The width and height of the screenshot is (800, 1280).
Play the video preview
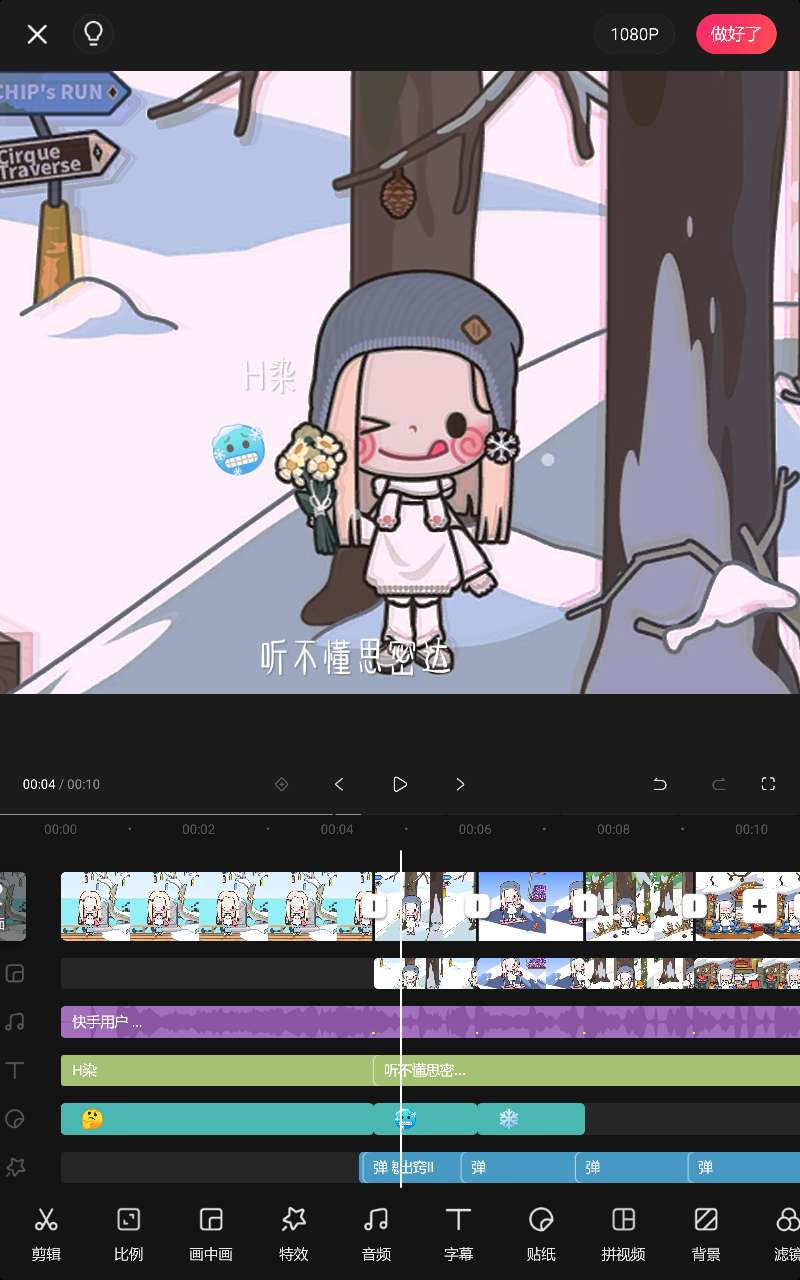click(x=400, y=784)
